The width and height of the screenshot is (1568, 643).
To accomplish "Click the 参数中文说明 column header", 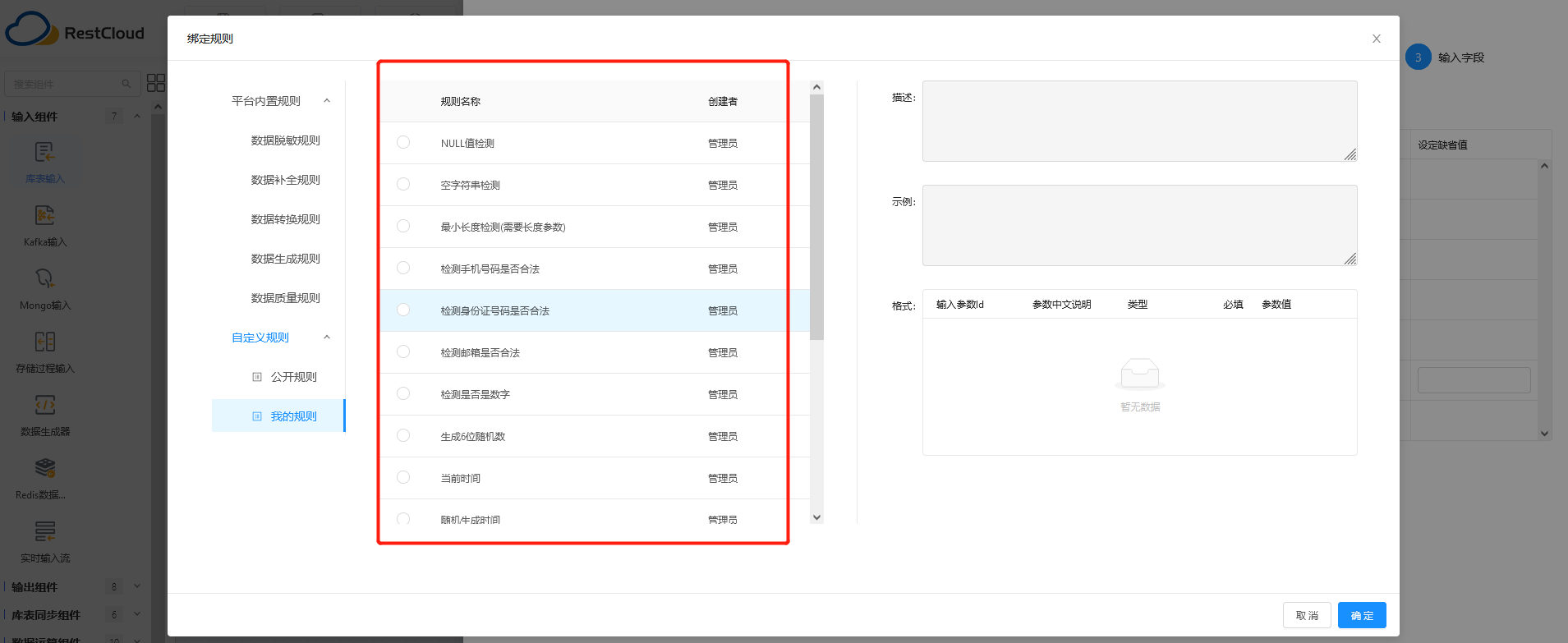I will point(1061,305).
